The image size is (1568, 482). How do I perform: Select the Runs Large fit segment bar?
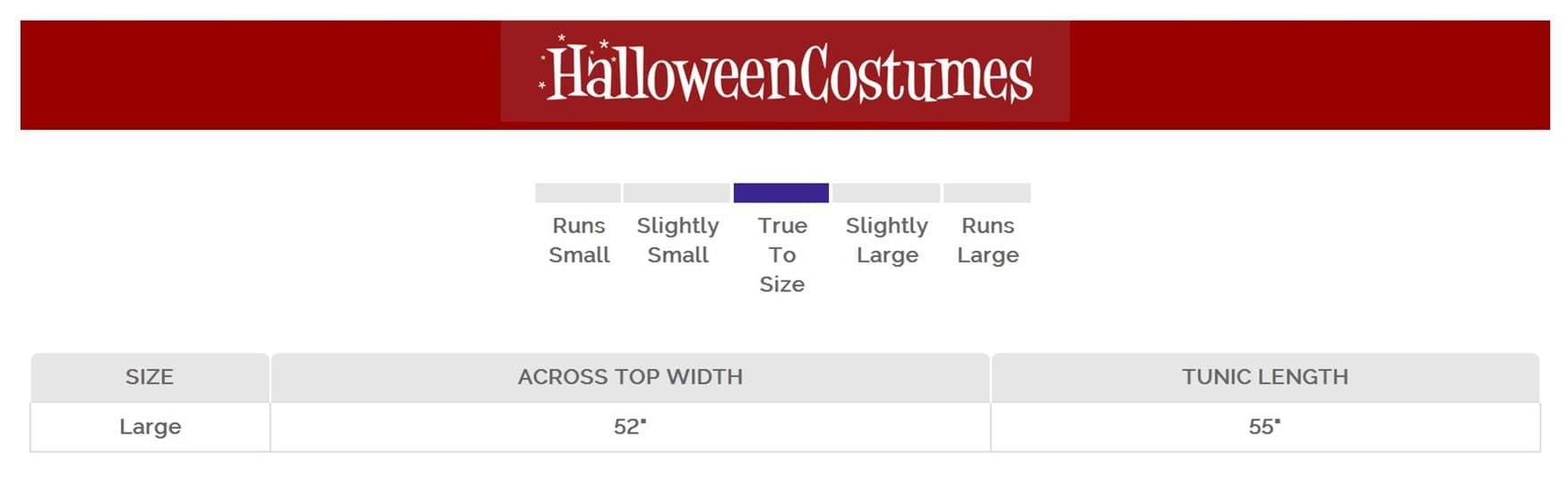[x=986, y=193]
